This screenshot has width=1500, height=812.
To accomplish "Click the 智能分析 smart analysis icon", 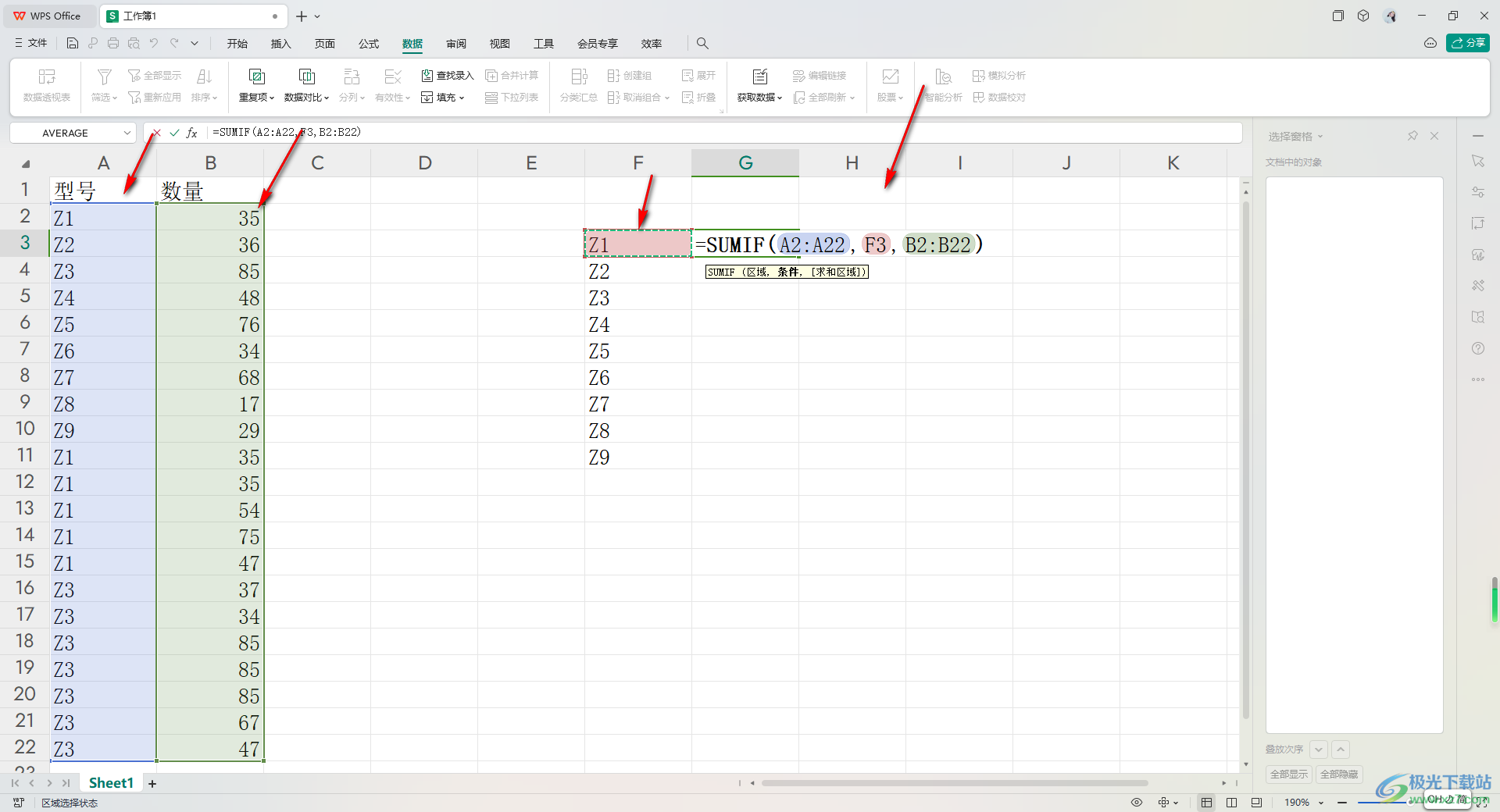I will click(x=944, y=77).
